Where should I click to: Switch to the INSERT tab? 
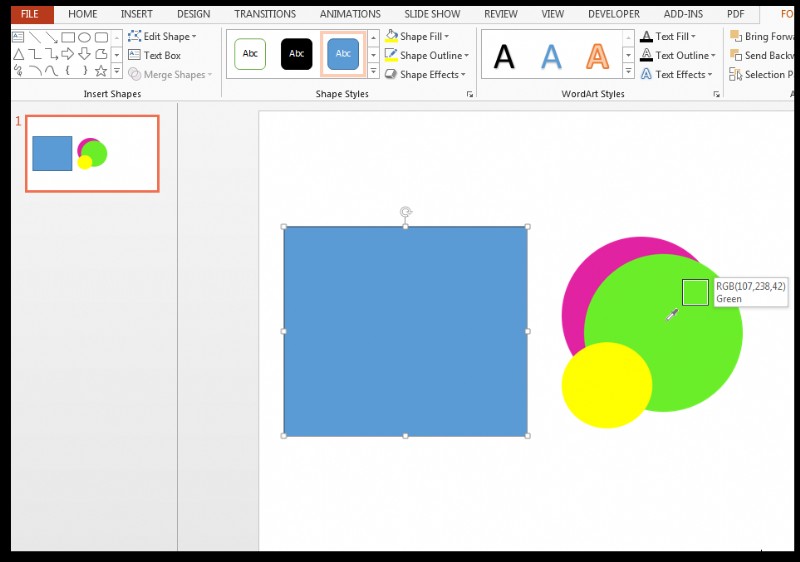(x=136, y=14)
